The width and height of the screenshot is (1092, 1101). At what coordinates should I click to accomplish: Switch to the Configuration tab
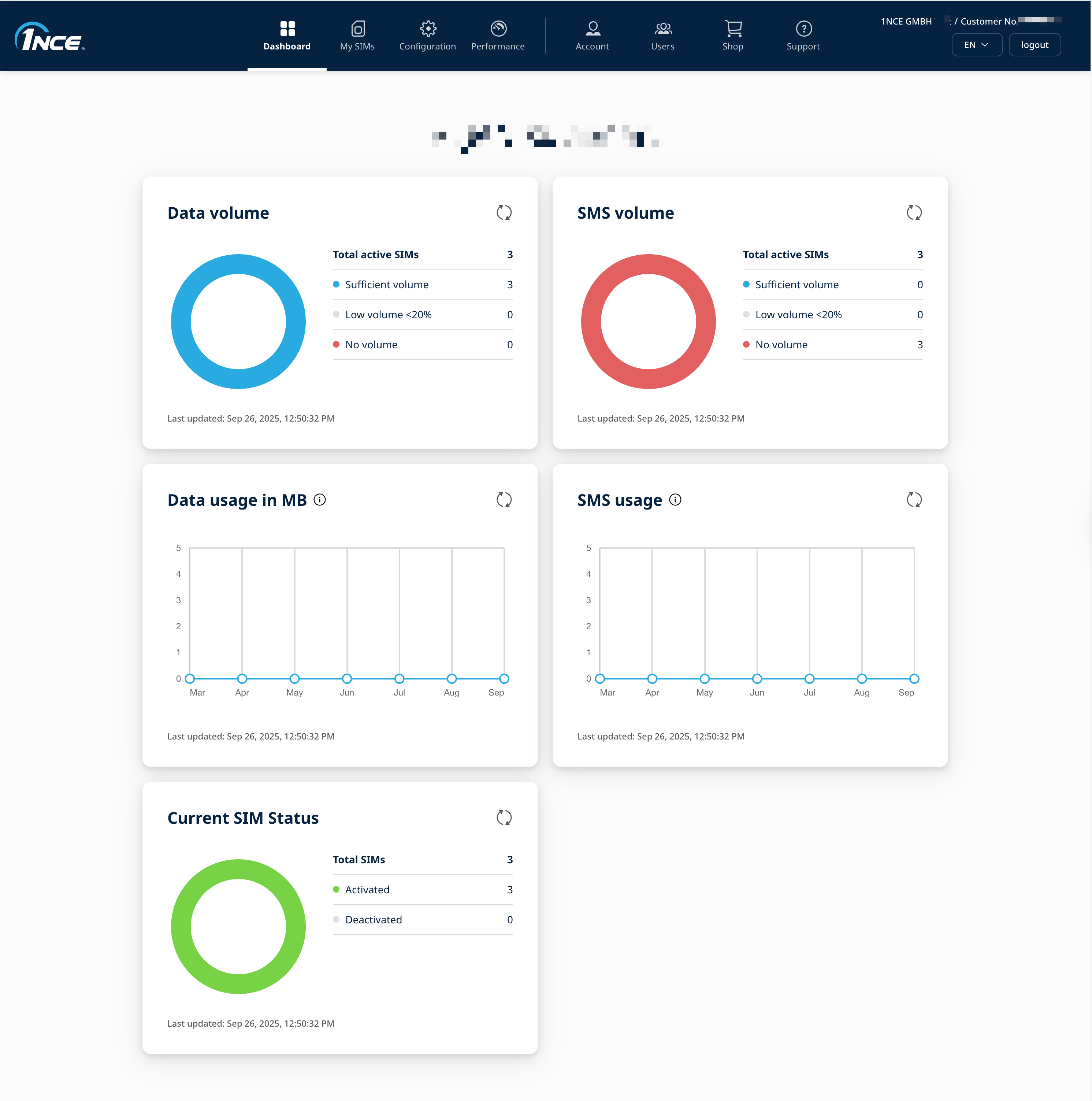click(x=427, y=35)
